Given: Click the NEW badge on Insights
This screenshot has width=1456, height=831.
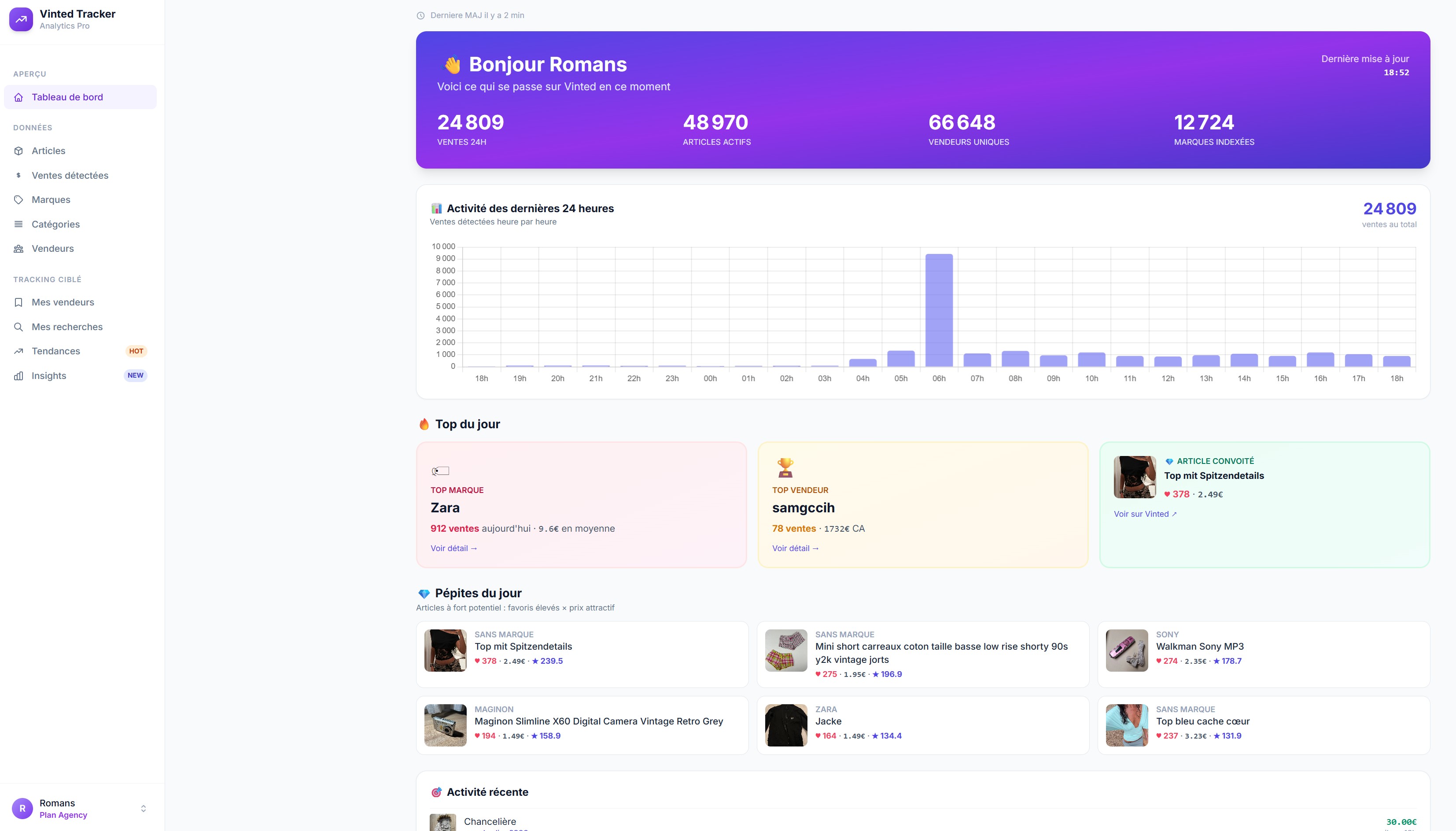Looking at the screenshot, I should pyautogui.click(x=135, y=375).
